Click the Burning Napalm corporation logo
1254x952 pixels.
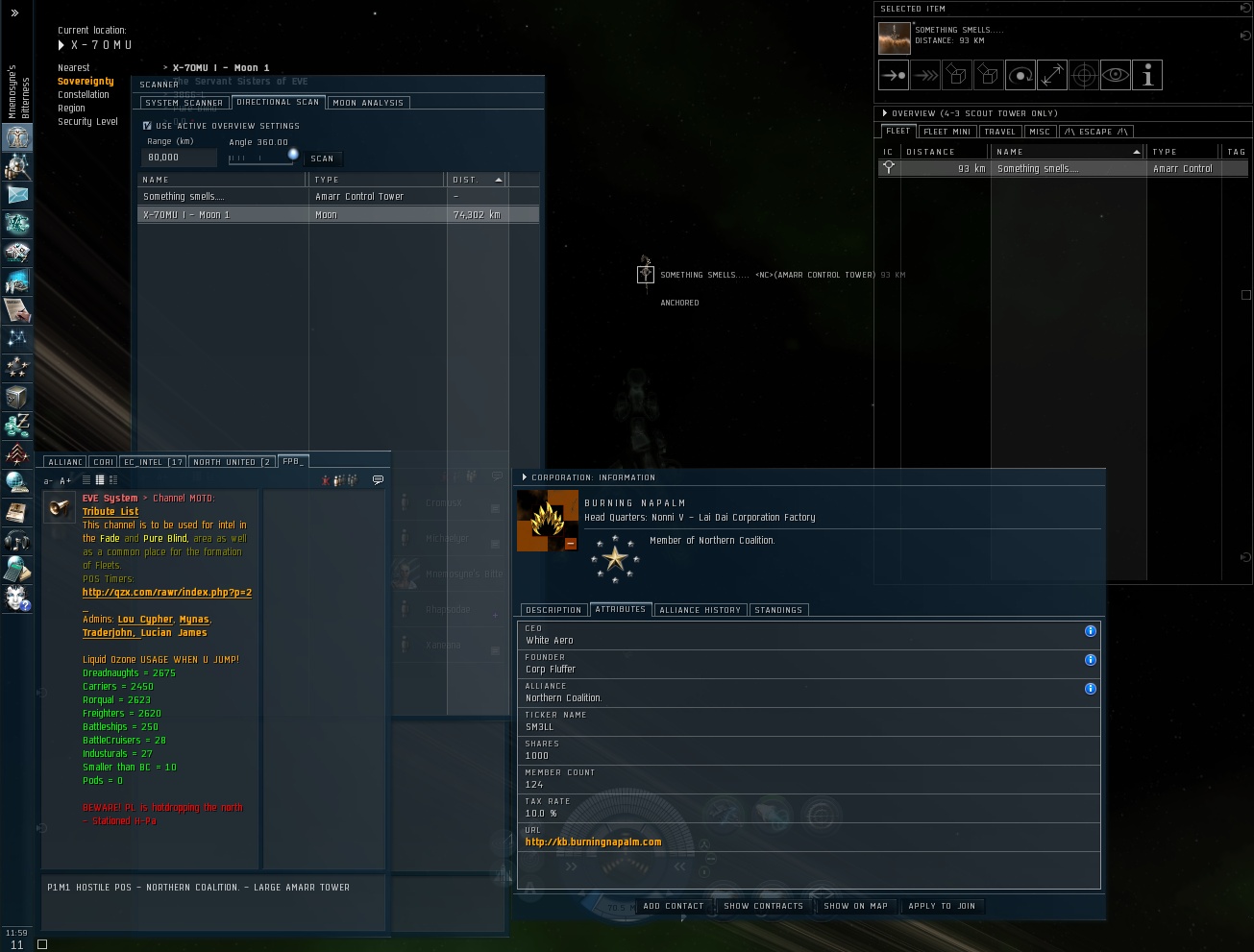548,521
